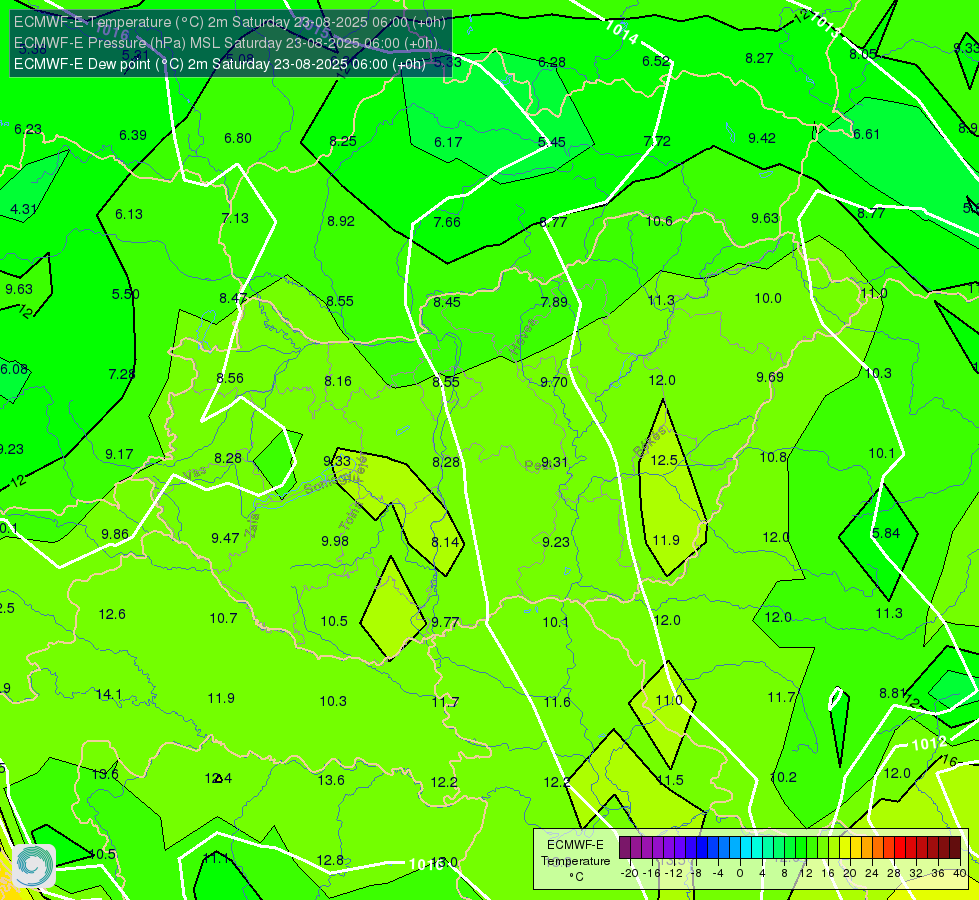The height and width of the screenshot is (900, 979).
Task: Click the 6.80 value on the map
Action: pos(238,138)
